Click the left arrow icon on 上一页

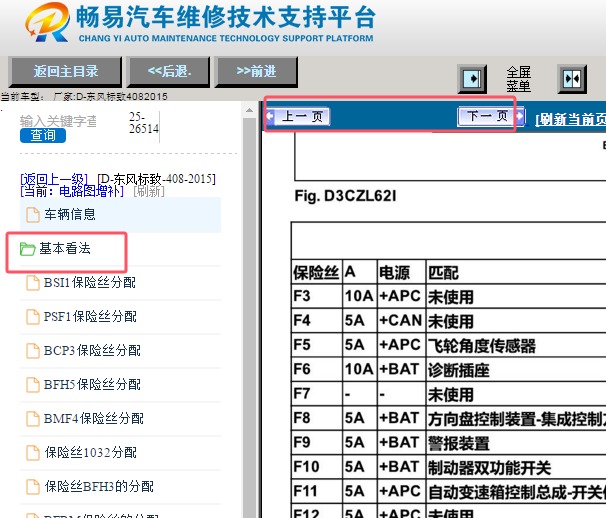coord(270,116)
